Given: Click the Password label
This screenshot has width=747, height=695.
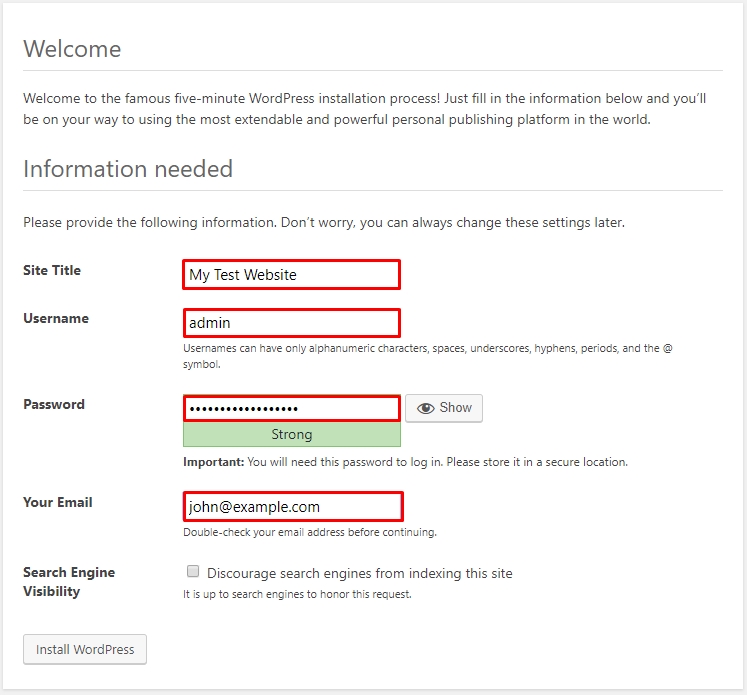Looking at the screenshot, I should click(x=54, y=404).
